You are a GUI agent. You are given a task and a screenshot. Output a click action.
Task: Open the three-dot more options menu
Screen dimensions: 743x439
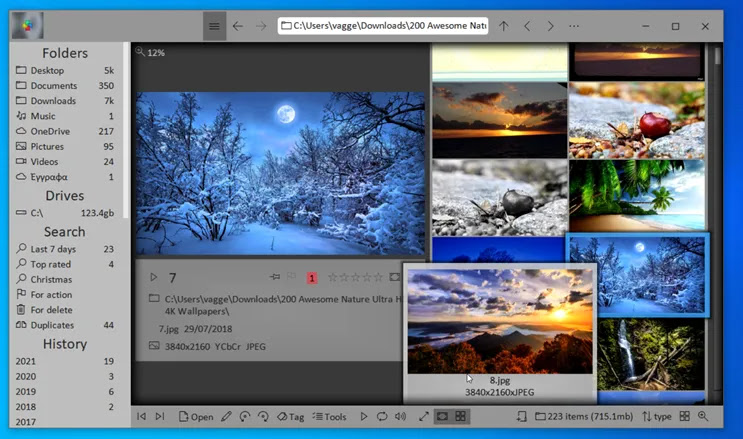click(574, 26)
